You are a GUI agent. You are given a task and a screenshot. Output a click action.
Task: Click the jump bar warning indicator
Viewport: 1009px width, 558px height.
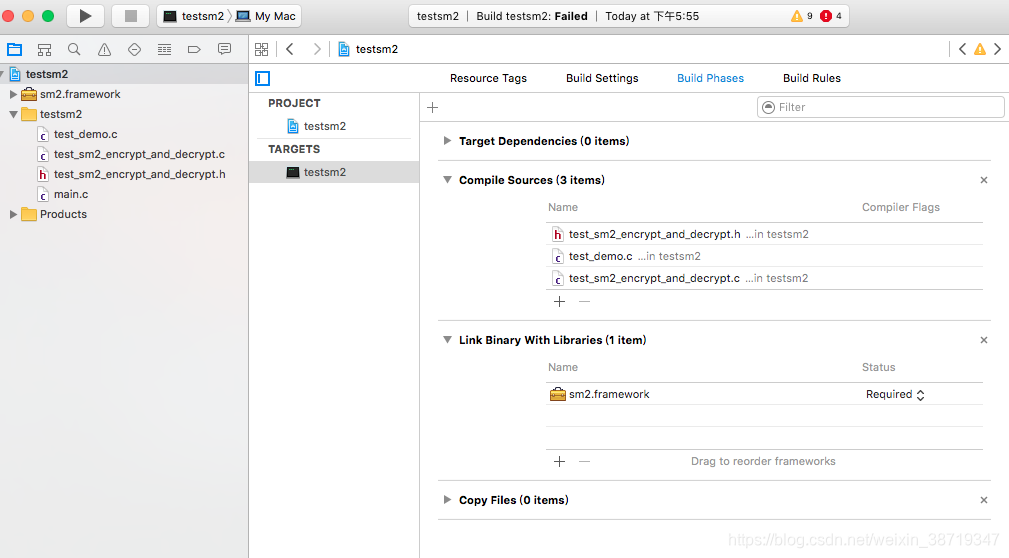[979, 50]
